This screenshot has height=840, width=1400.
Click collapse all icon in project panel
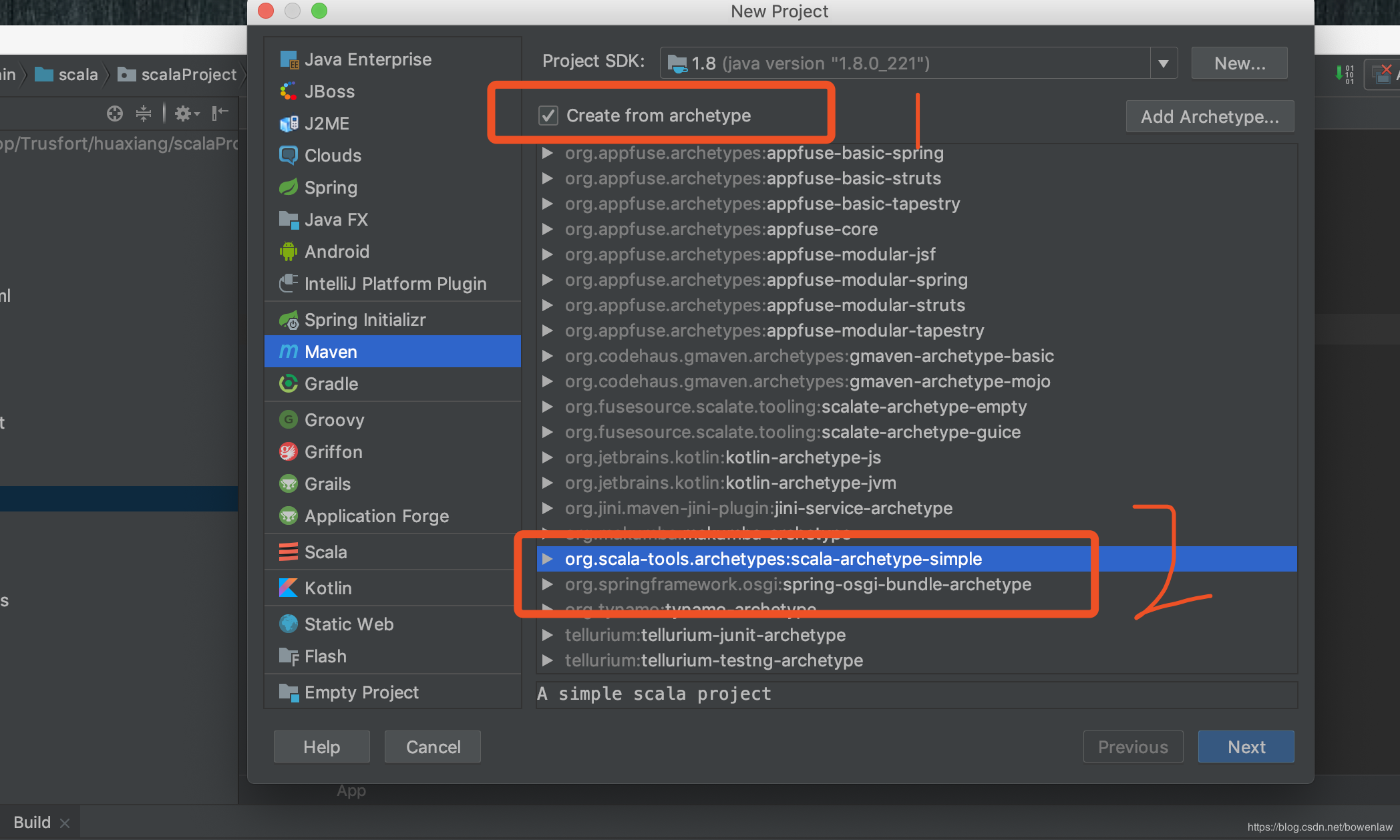point(144,114)
